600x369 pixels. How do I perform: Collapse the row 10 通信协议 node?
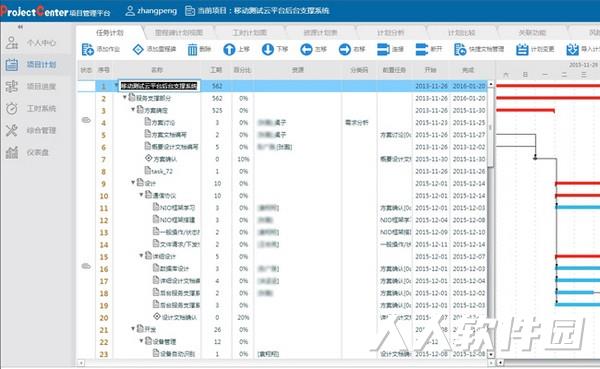pyautogui.click(x=141, y=195)
